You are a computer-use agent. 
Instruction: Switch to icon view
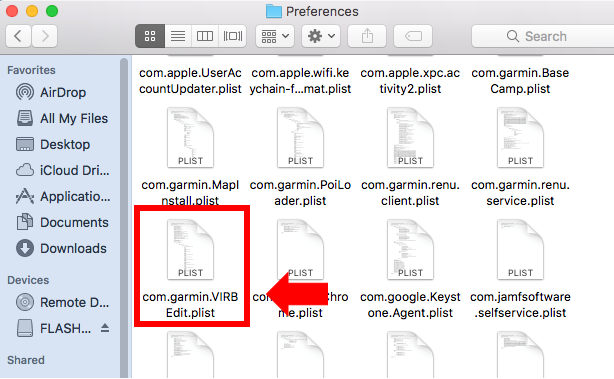coord(150,36)
